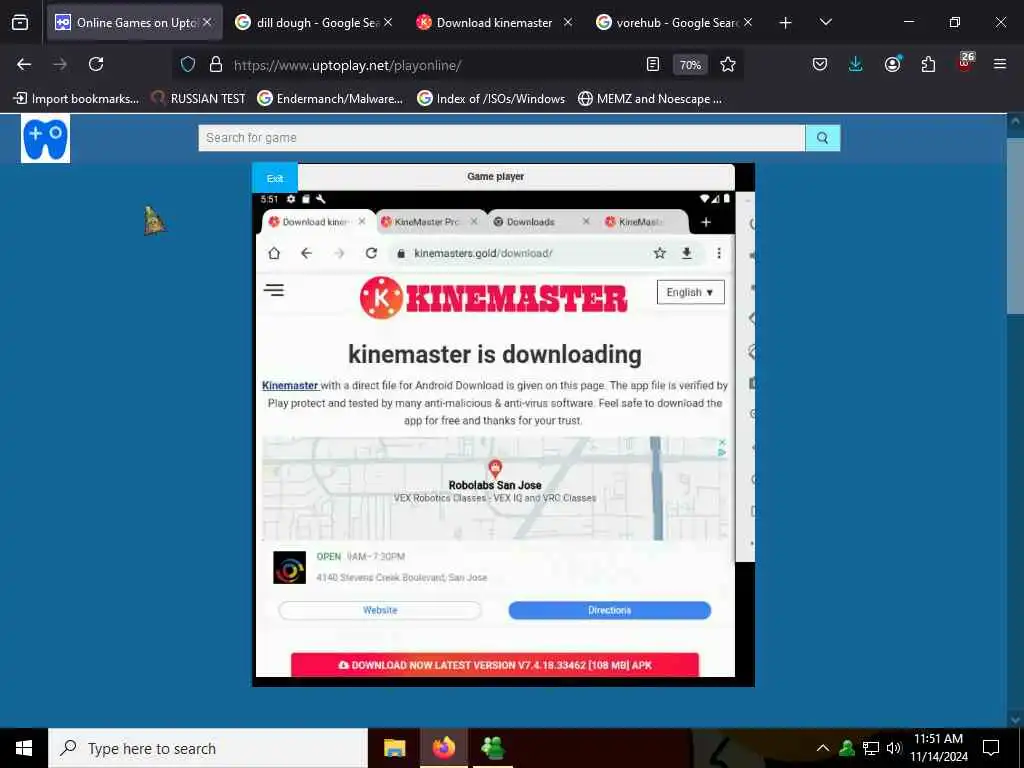Click the cyan game search button

(x=822, y=138)
